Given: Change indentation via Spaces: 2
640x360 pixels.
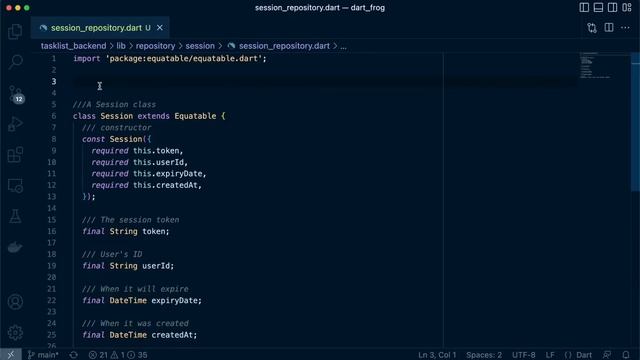Looking at the screenshot, I should [x=484, y=355].
